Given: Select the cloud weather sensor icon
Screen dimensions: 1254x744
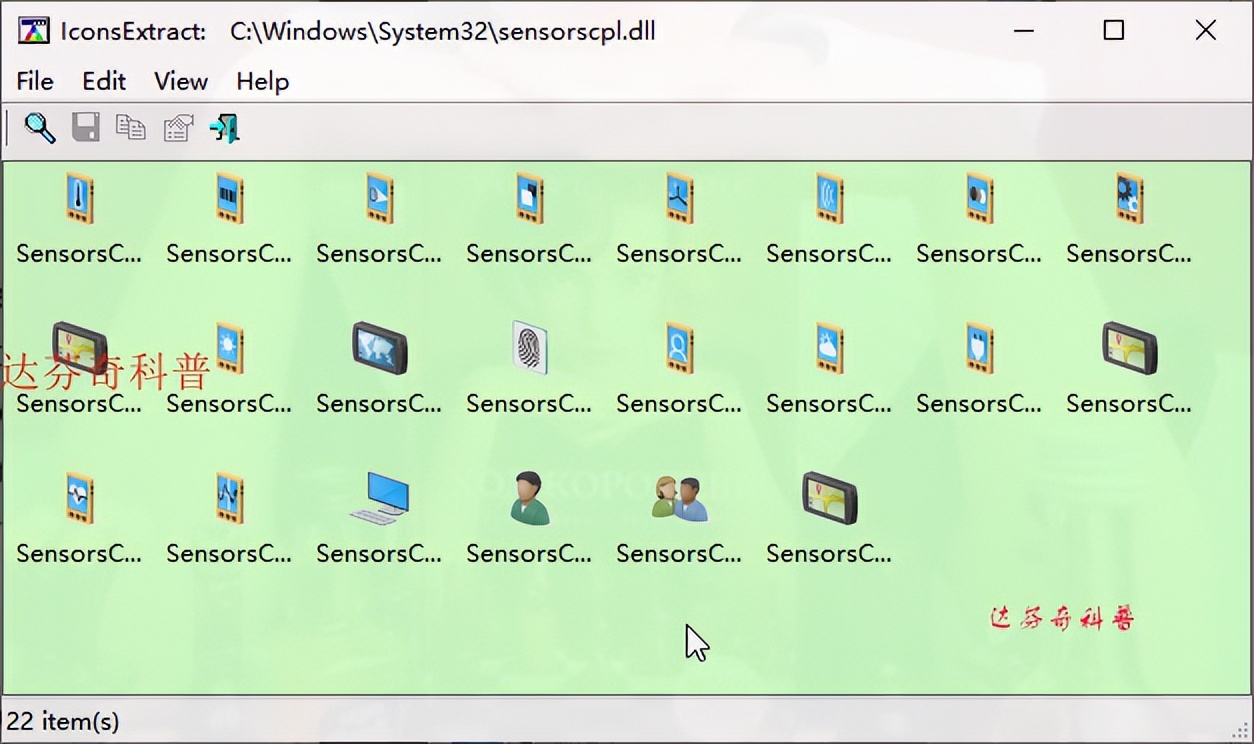Looking at the screenshot, I should point(829,348).
